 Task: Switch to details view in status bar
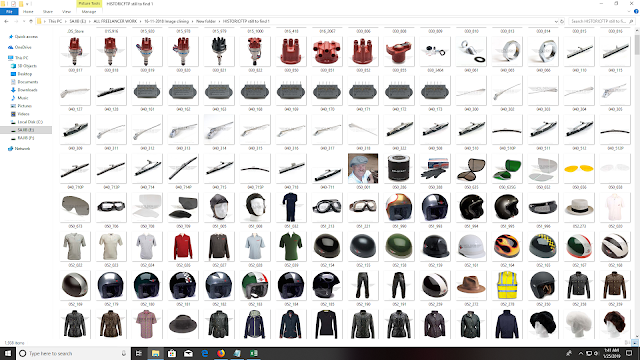click(x=628, y=343)
